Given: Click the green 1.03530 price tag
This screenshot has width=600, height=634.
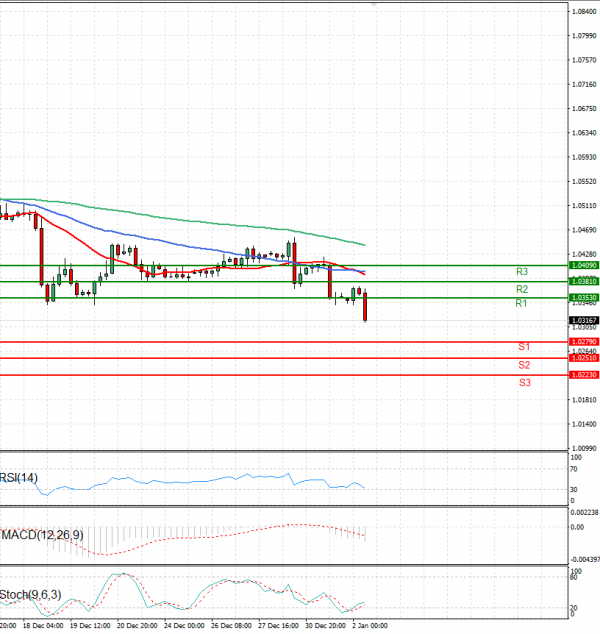Looking at the screenshot, I should [583, 298].
